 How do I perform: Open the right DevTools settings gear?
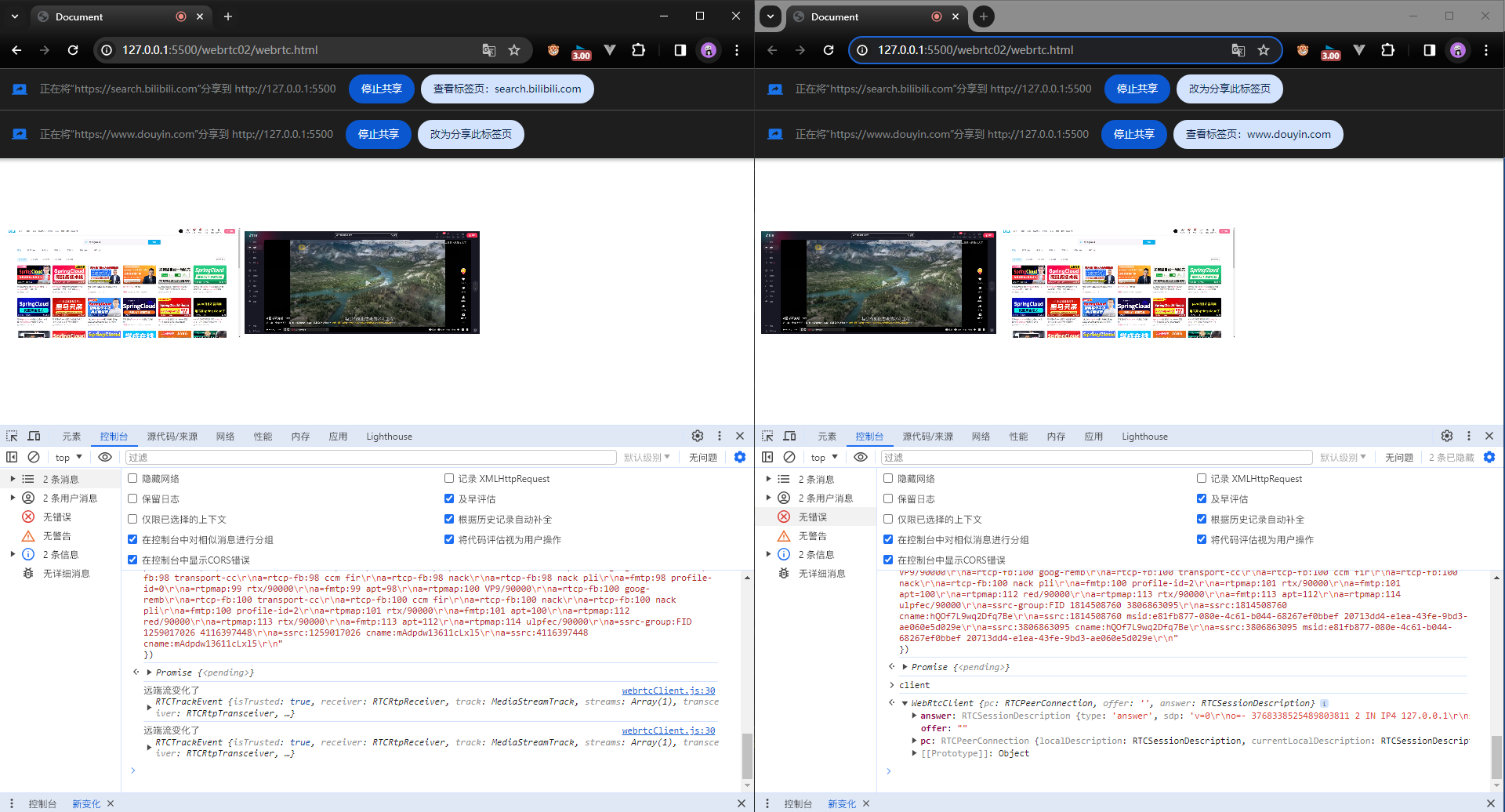[x=1447, y=437]
